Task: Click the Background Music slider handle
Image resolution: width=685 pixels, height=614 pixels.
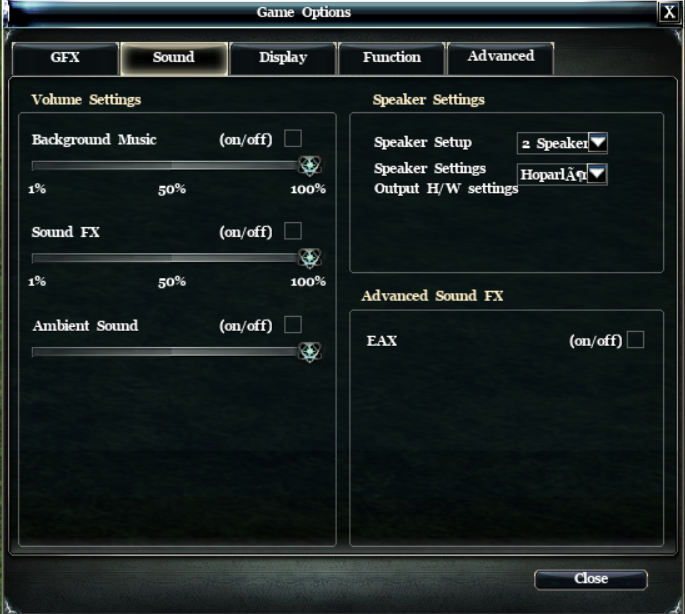Action: [309, 165]
